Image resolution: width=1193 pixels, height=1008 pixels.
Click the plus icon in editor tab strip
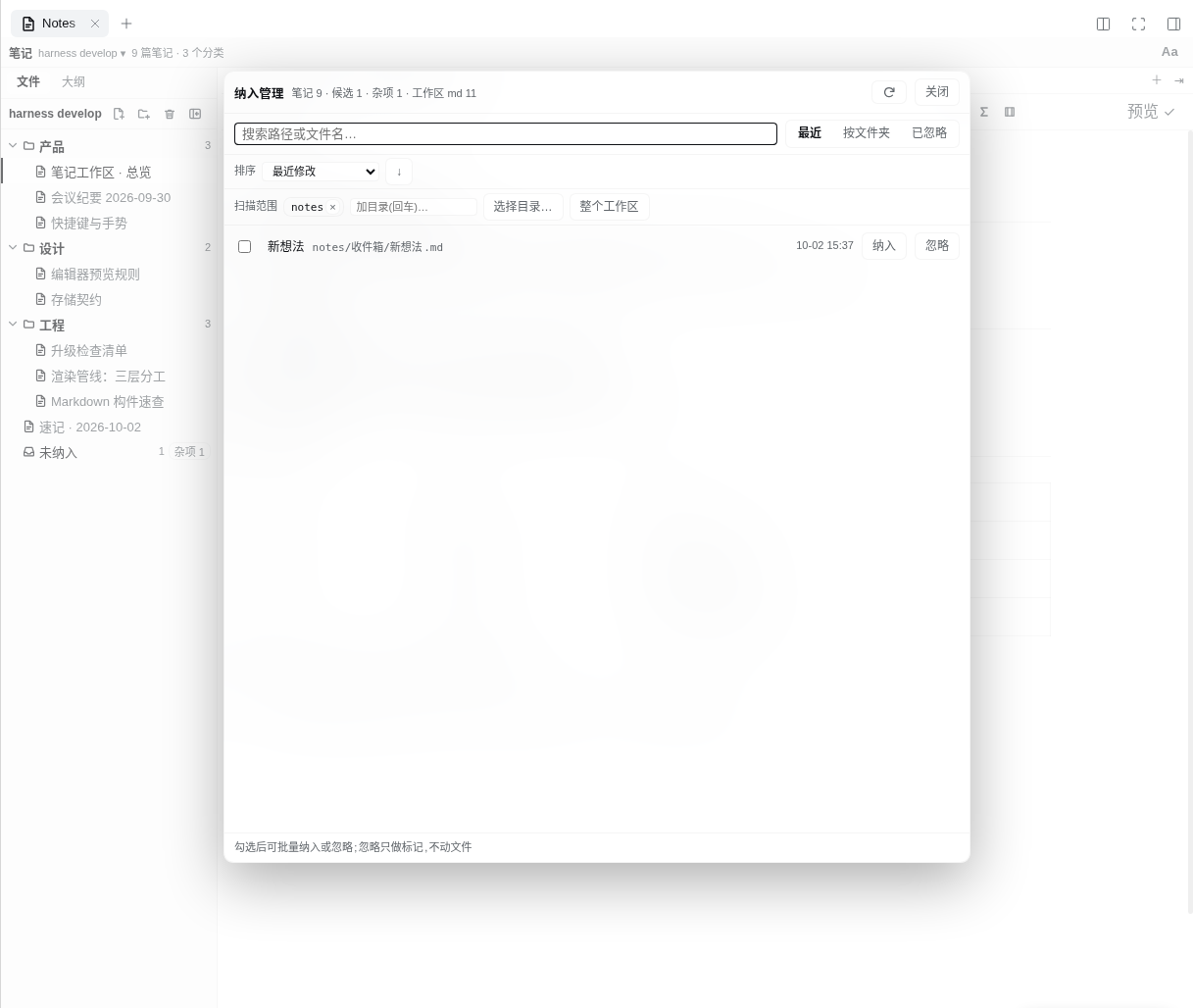(1157, 80)
